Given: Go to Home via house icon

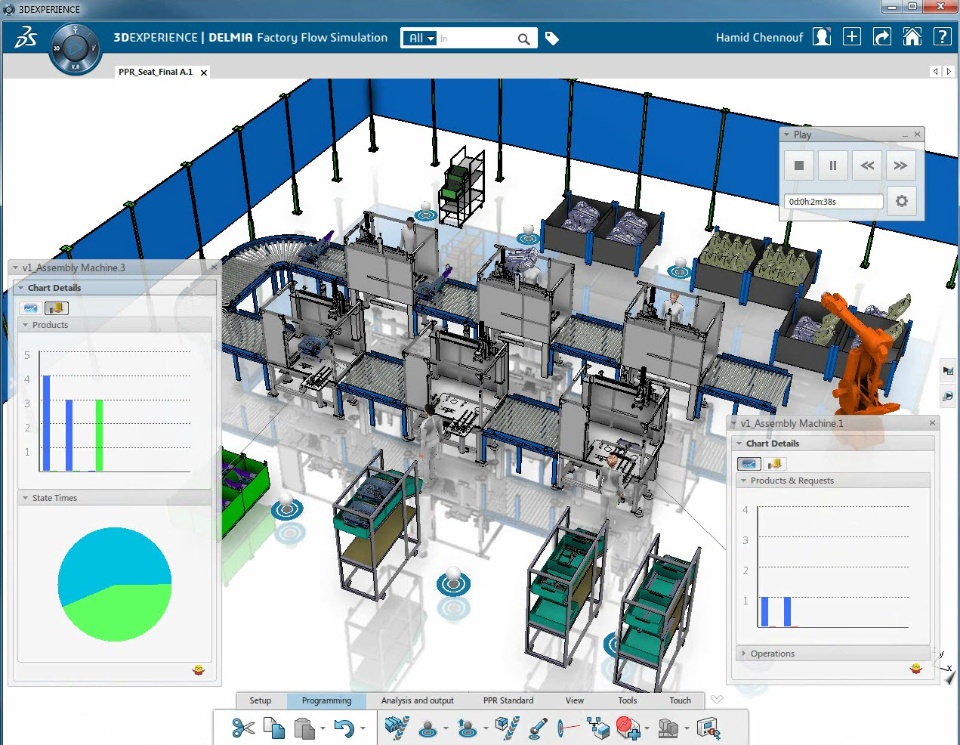Looking at the screenshot, I should pos(912,37).
